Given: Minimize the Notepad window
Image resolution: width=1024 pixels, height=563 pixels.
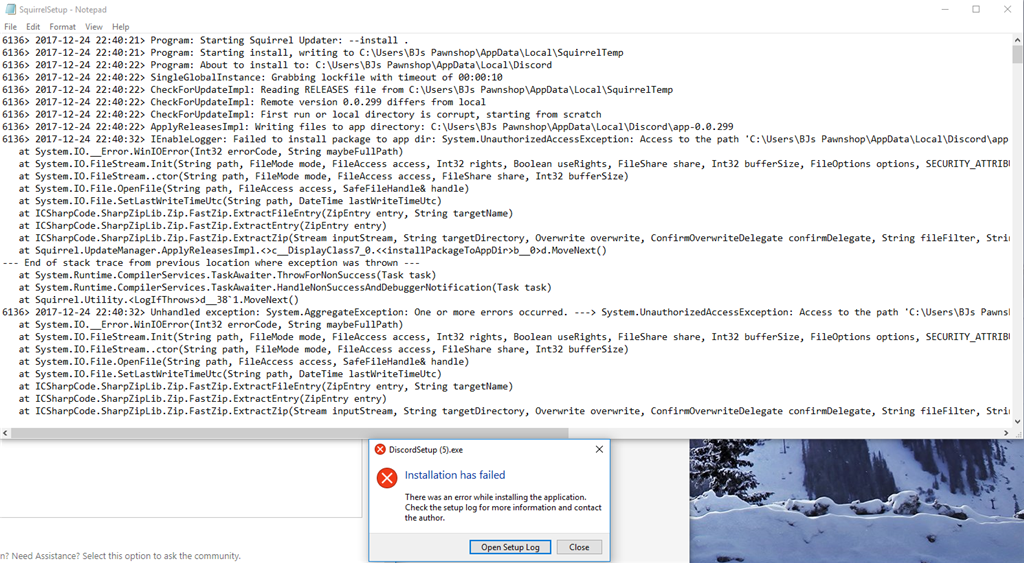Looking at the screenshot, I should tap(946, 9).
